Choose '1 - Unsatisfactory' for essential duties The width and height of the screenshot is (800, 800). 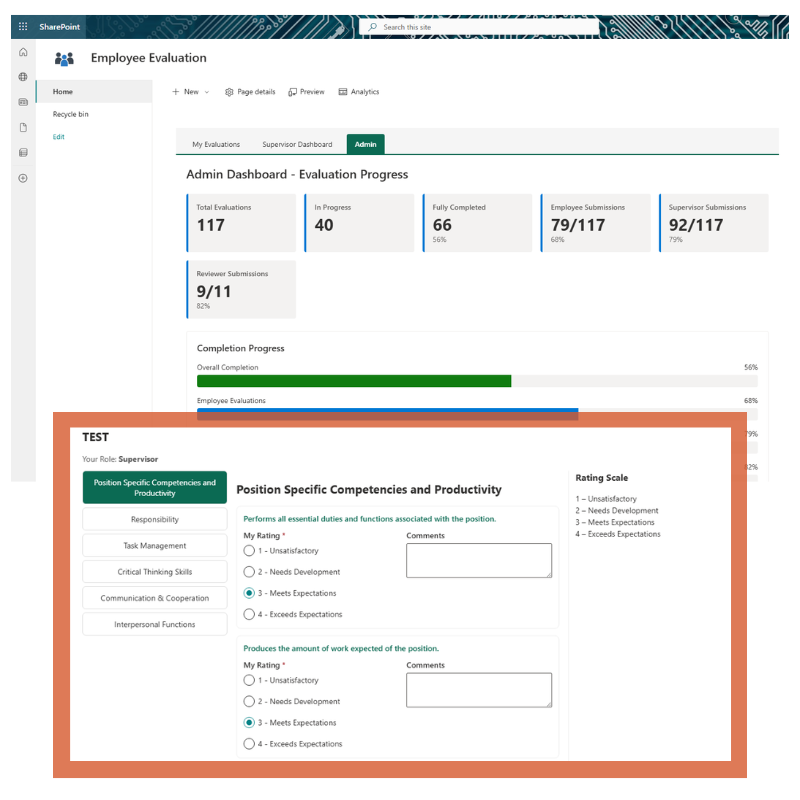pyautogui.click(x=250, y=550)
